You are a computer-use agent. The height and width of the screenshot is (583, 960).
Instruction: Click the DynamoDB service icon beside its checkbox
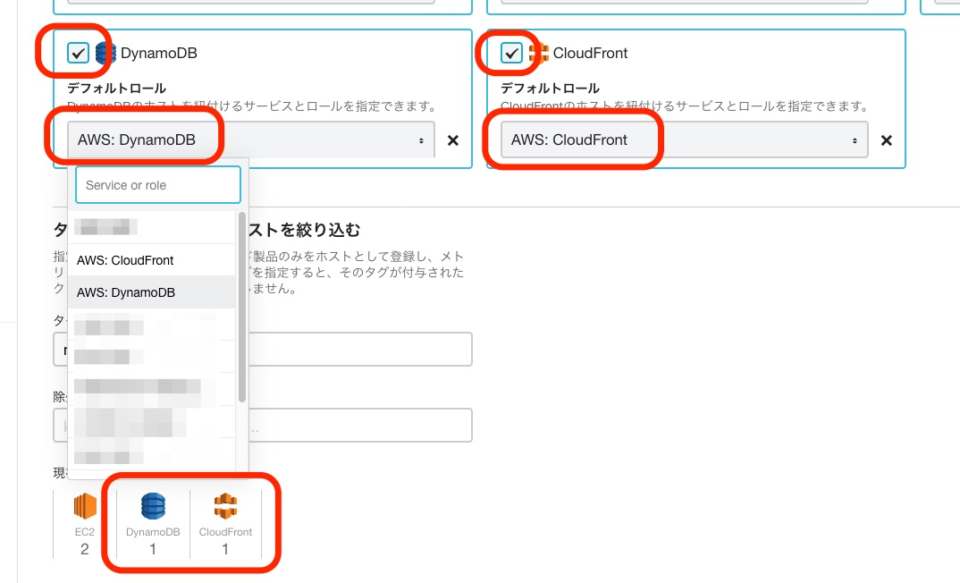[108, 53]
